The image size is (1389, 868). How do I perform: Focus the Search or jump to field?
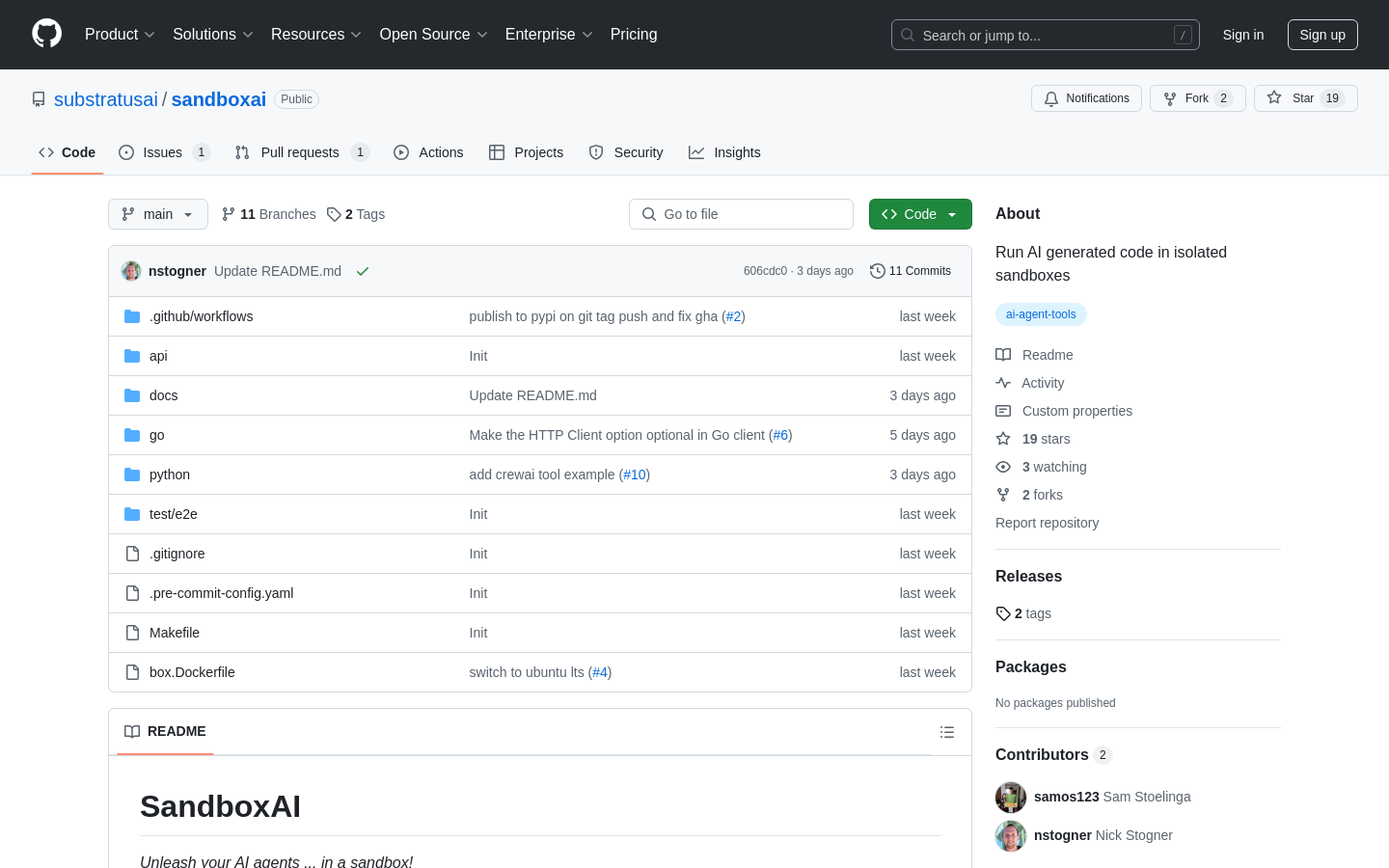click(1046, 35)
